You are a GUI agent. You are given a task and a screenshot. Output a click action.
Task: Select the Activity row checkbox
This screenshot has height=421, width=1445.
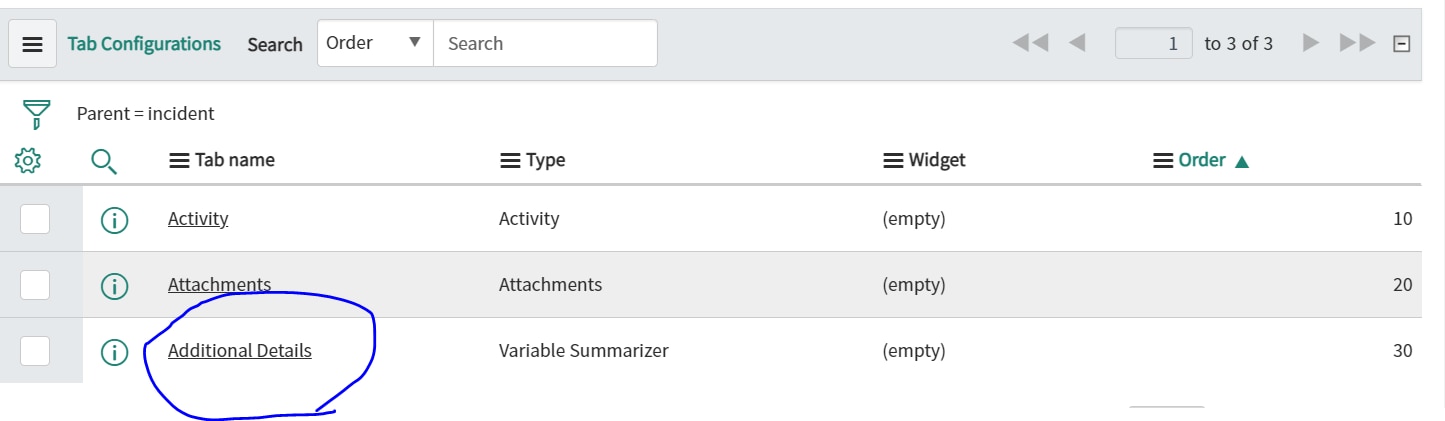pyautogui.click(x=35, y=219)
